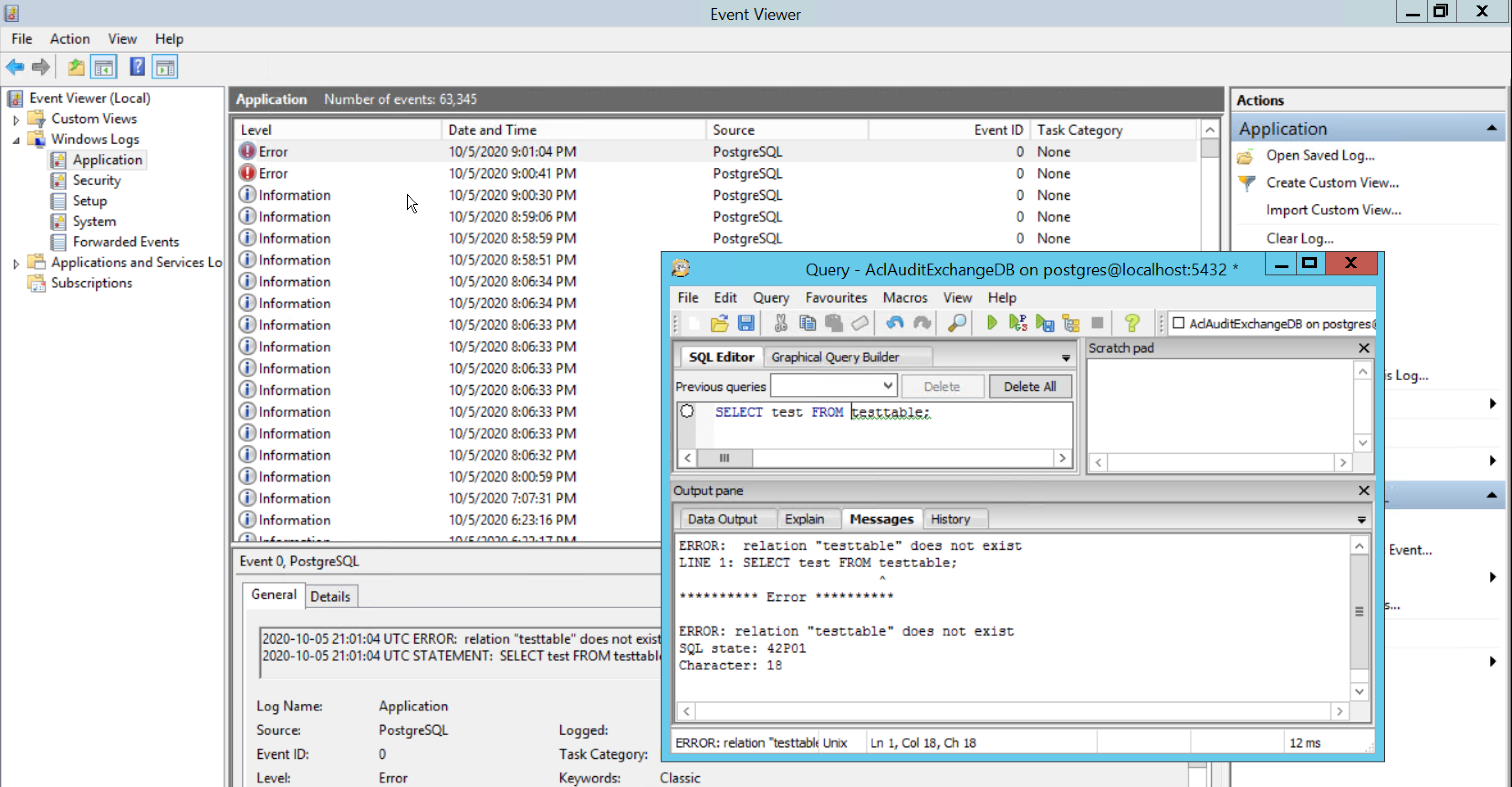Execute the query with the green play icon
Screen dimensions: 1512x787
click(x=992, y=323)
